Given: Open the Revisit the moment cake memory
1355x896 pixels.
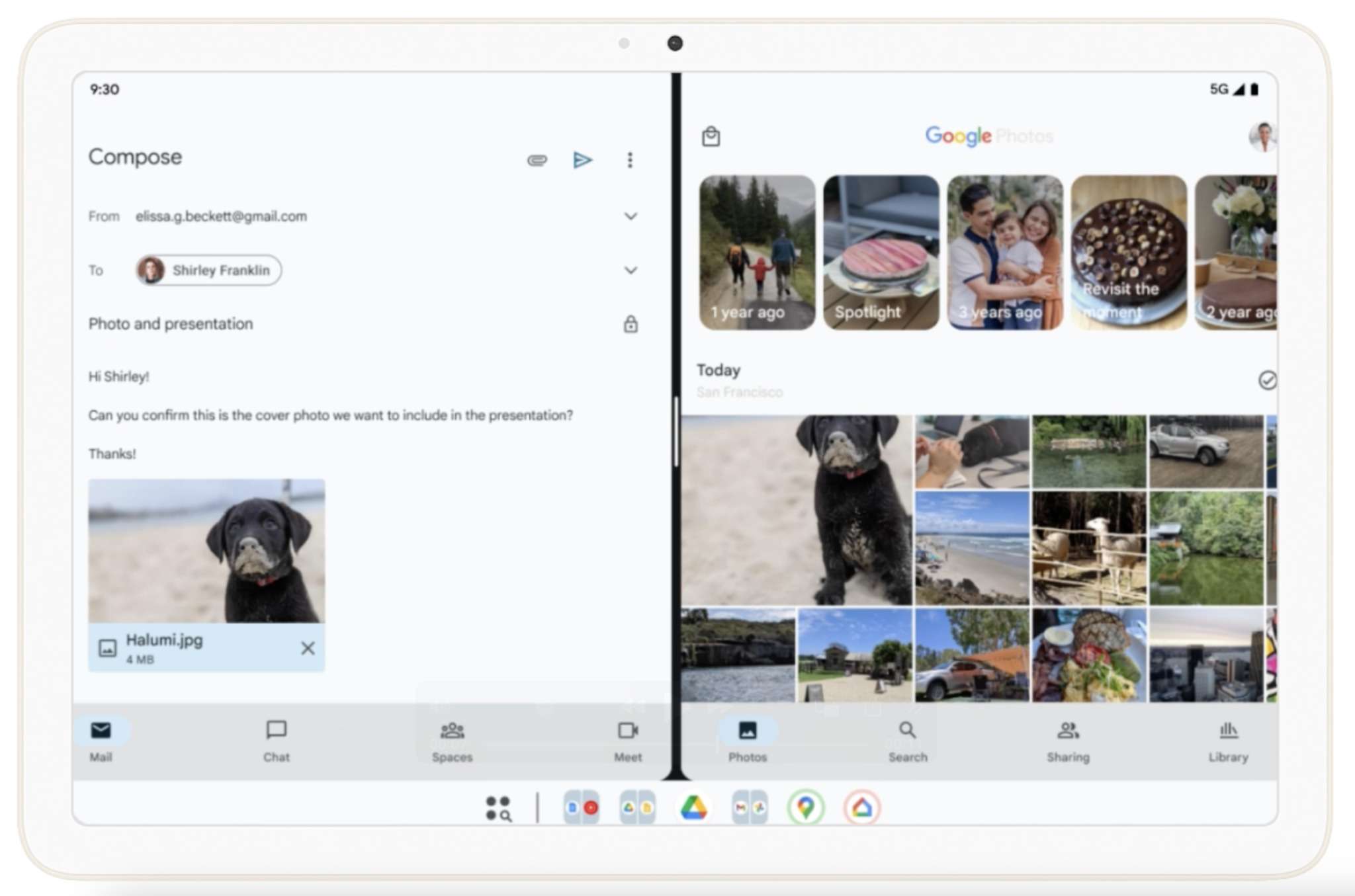Looking at the screenshot, I should pos(1129,252).
